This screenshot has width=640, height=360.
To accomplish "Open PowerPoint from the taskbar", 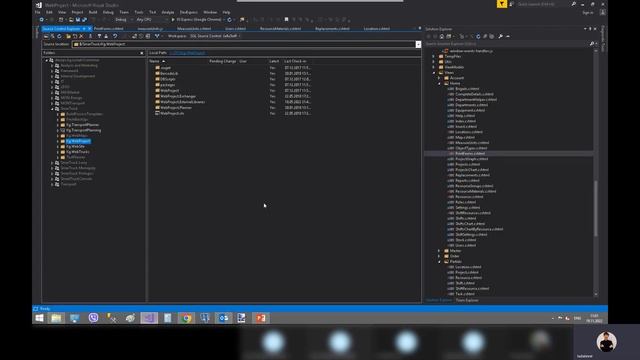I will pyautogui.click(x=260, y=318).
